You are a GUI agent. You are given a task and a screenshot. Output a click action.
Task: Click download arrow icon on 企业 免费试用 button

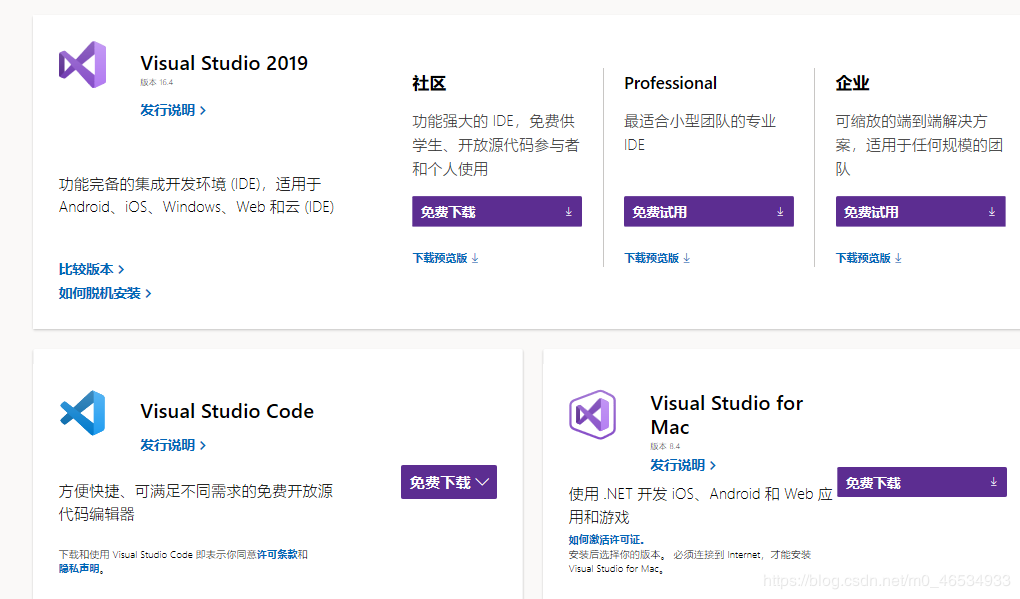tap(992, 211)
